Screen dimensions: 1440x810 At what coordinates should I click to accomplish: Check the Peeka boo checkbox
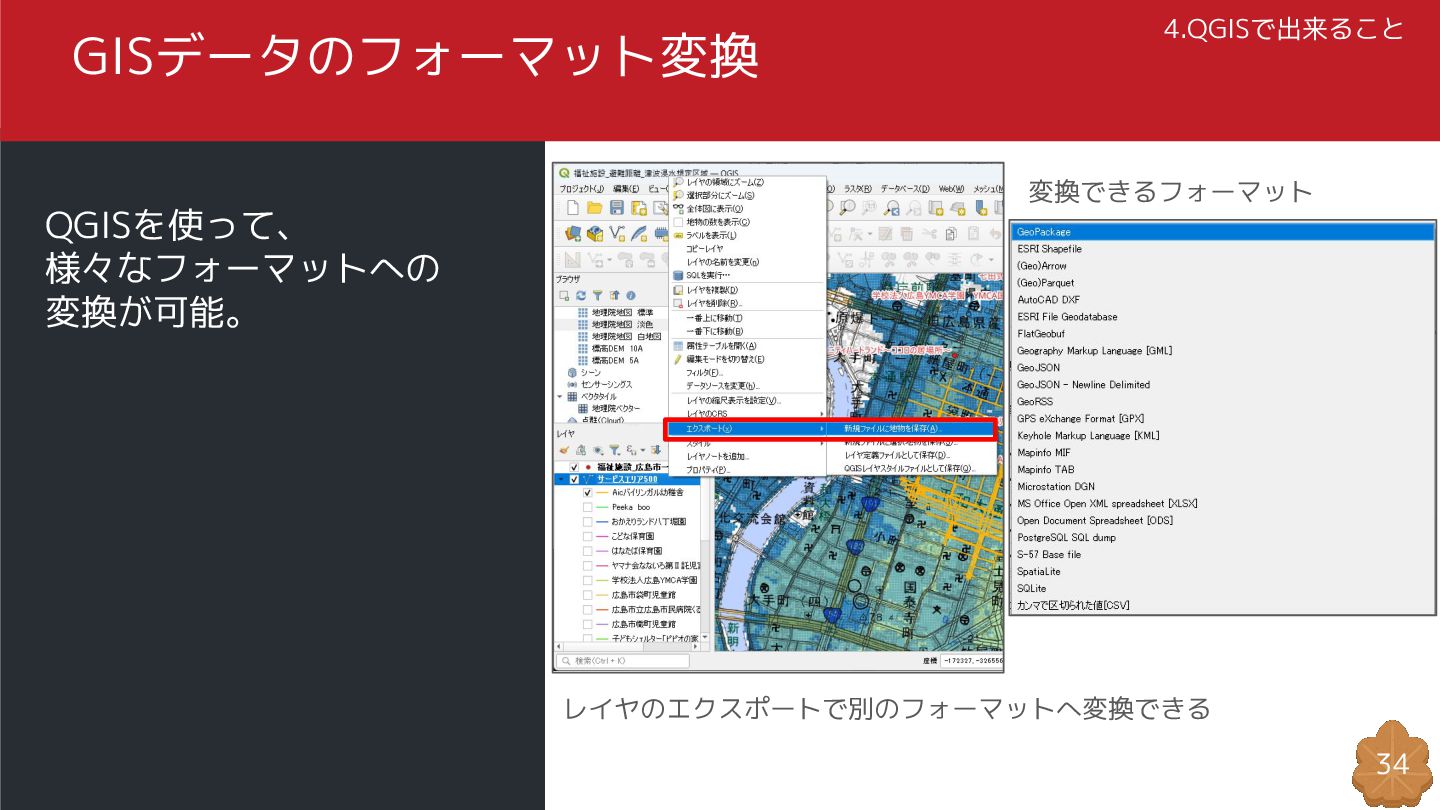588,507
